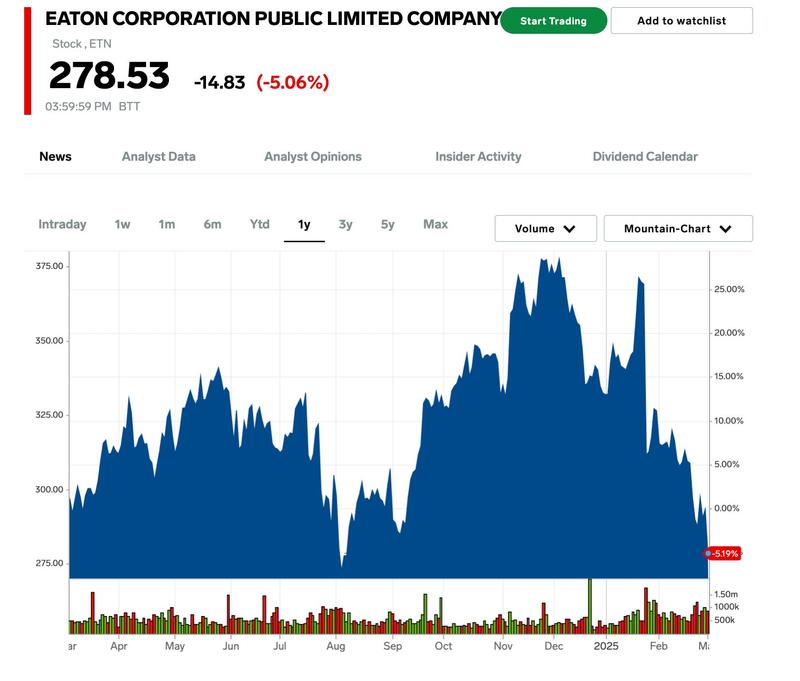
Task: Click the red -5.19% price marker
Action: 726,553
